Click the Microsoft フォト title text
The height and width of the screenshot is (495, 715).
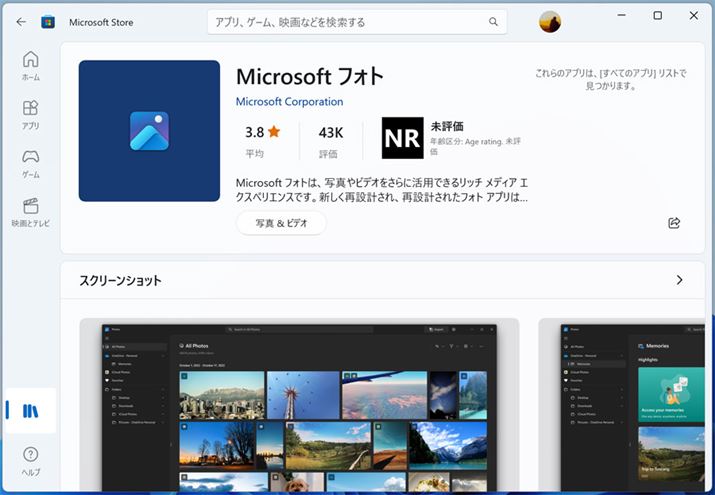pyautogui.click(x=310, y=77)
